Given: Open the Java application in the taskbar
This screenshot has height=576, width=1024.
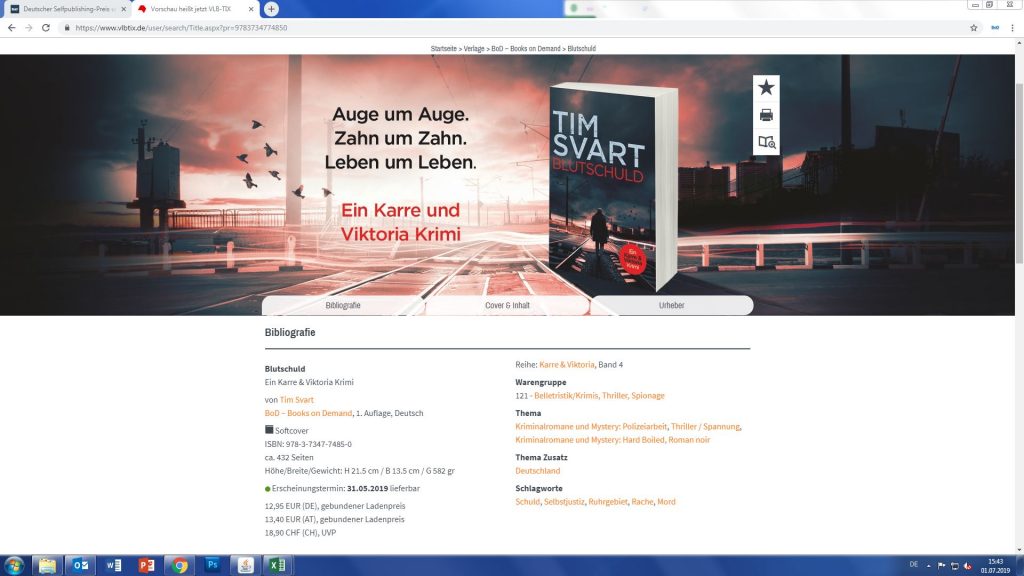Looking at the screenshot, I should click(x=246, y=566).
